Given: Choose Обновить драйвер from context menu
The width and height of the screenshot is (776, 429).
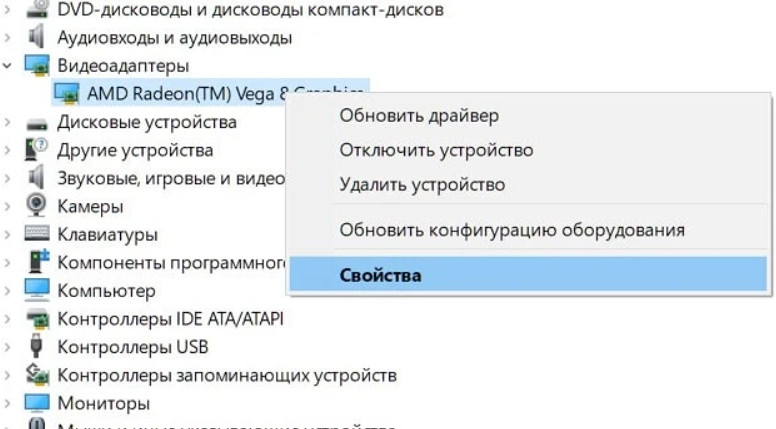Looking at the screenshot, I should click(x=418, y=116).
